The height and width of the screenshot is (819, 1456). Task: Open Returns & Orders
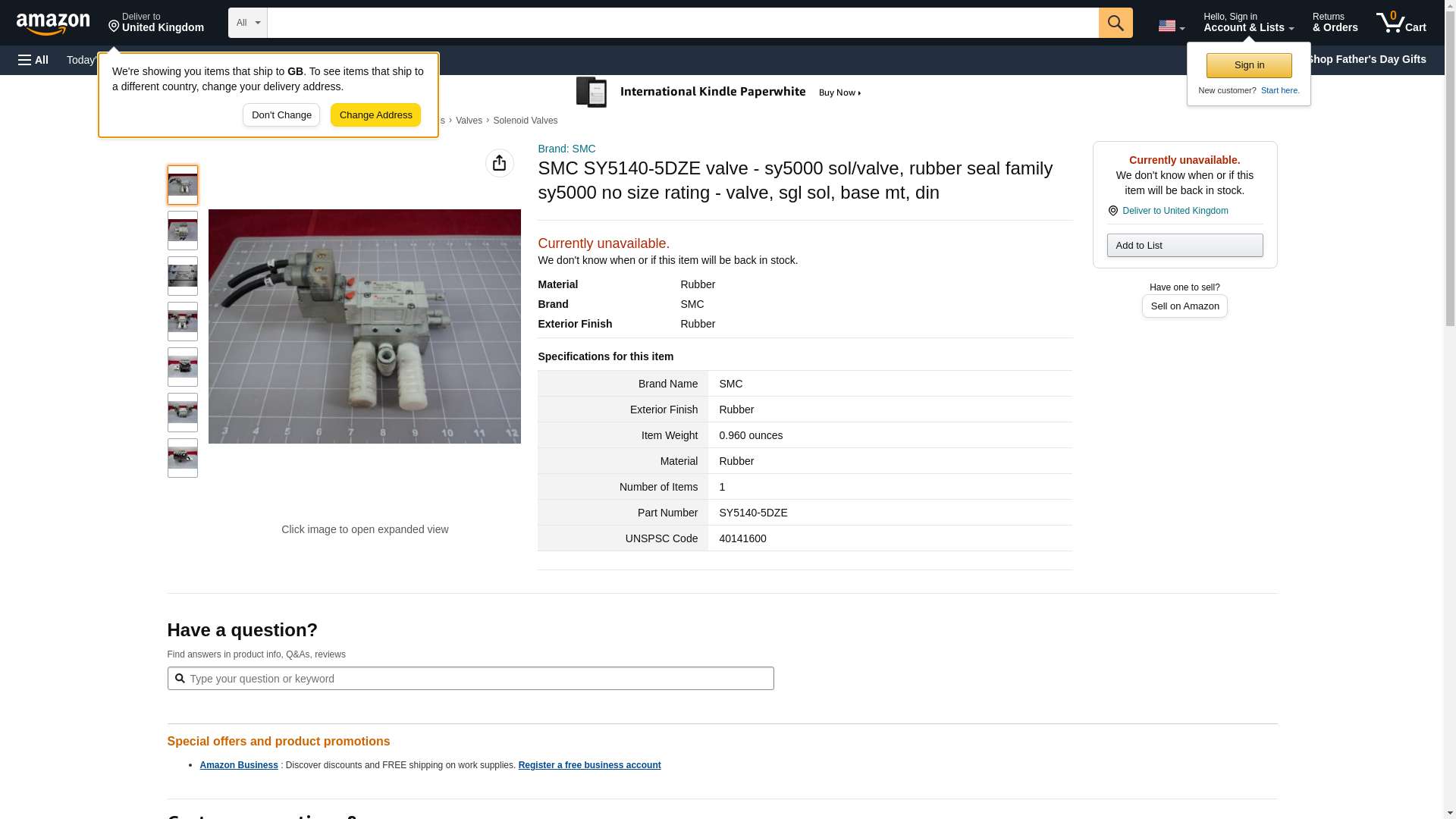(1335, 23)
